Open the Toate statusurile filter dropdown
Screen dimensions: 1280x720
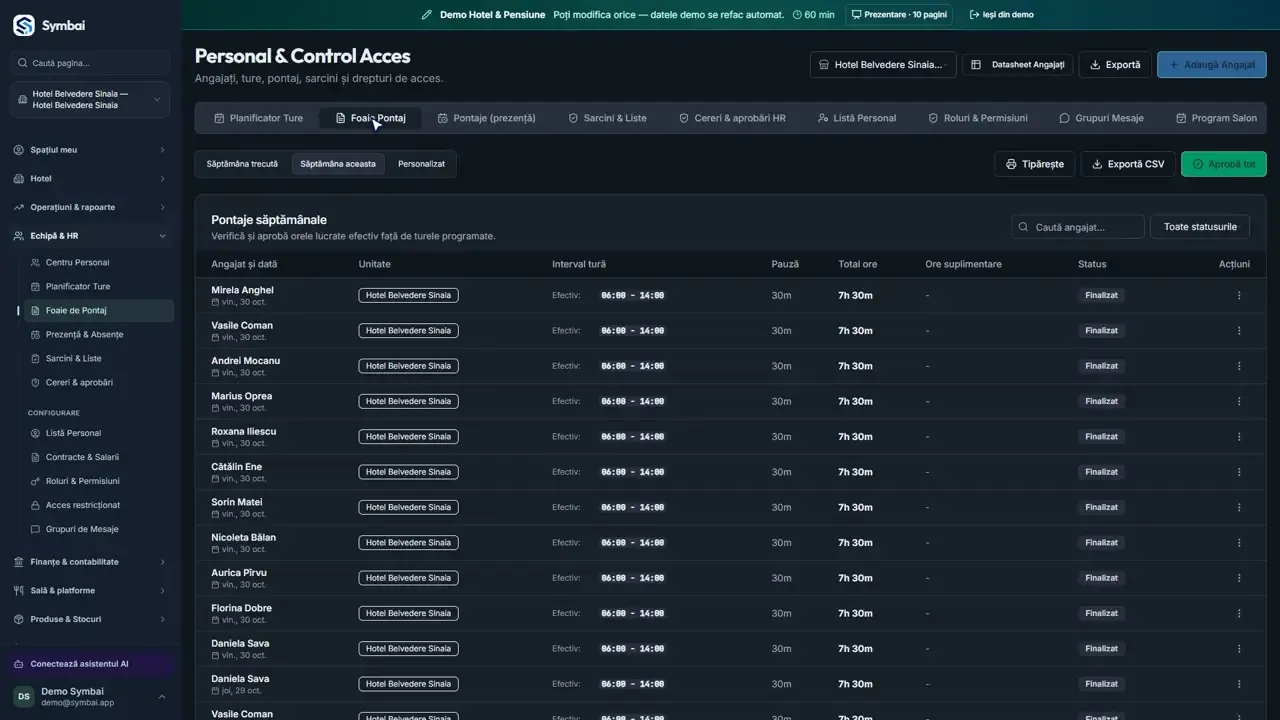pyautogui.click(x=1200, y=227)
